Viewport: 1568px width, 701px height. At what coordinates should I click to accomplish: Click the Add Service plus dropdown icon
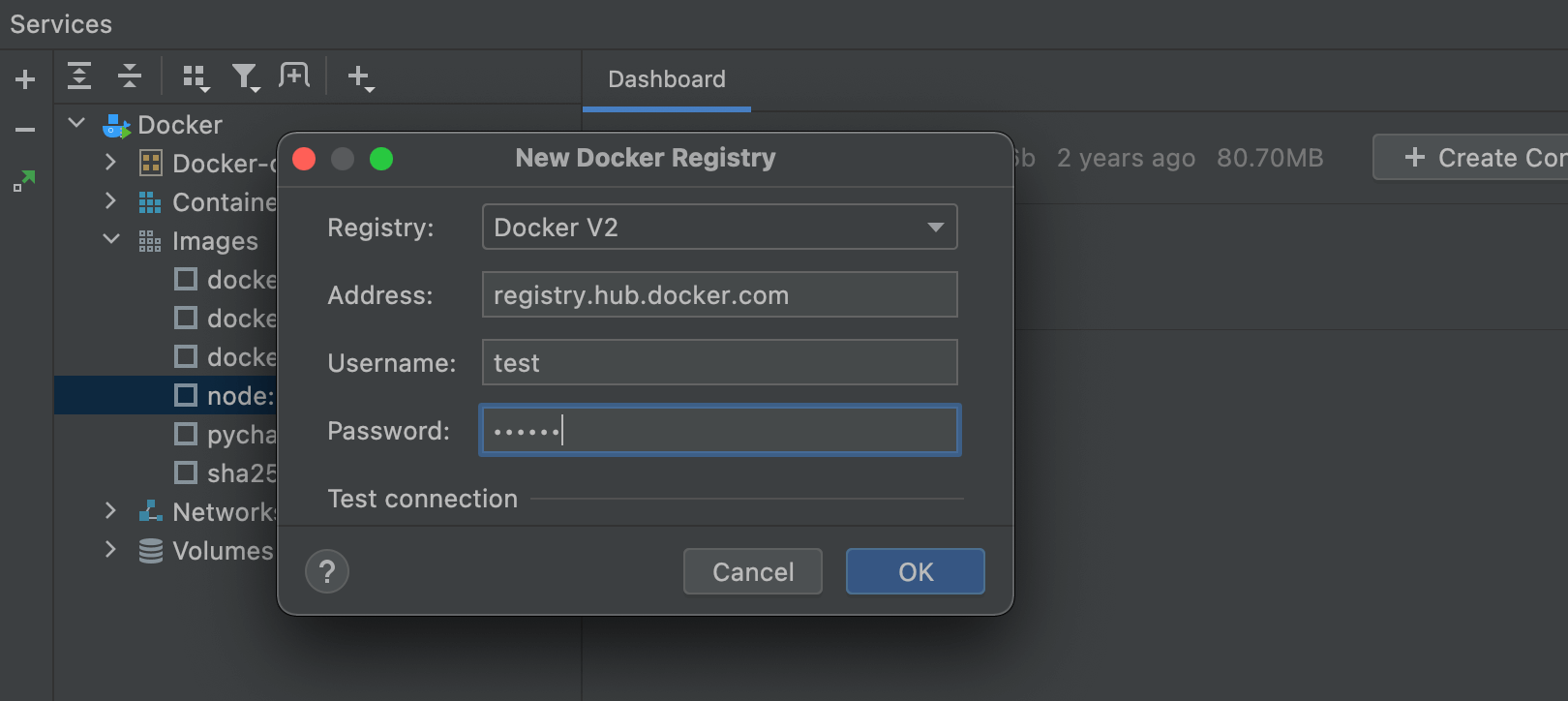359,76
